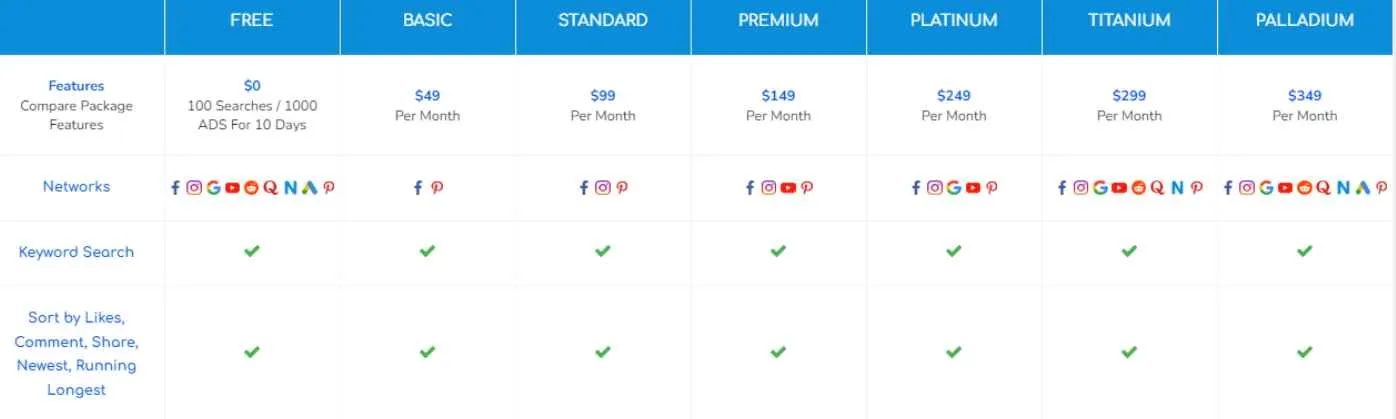Screen dimensions: 1396x419
Task: Click the Quora icon in the Titanium column
Action: tap(1157, 187)
